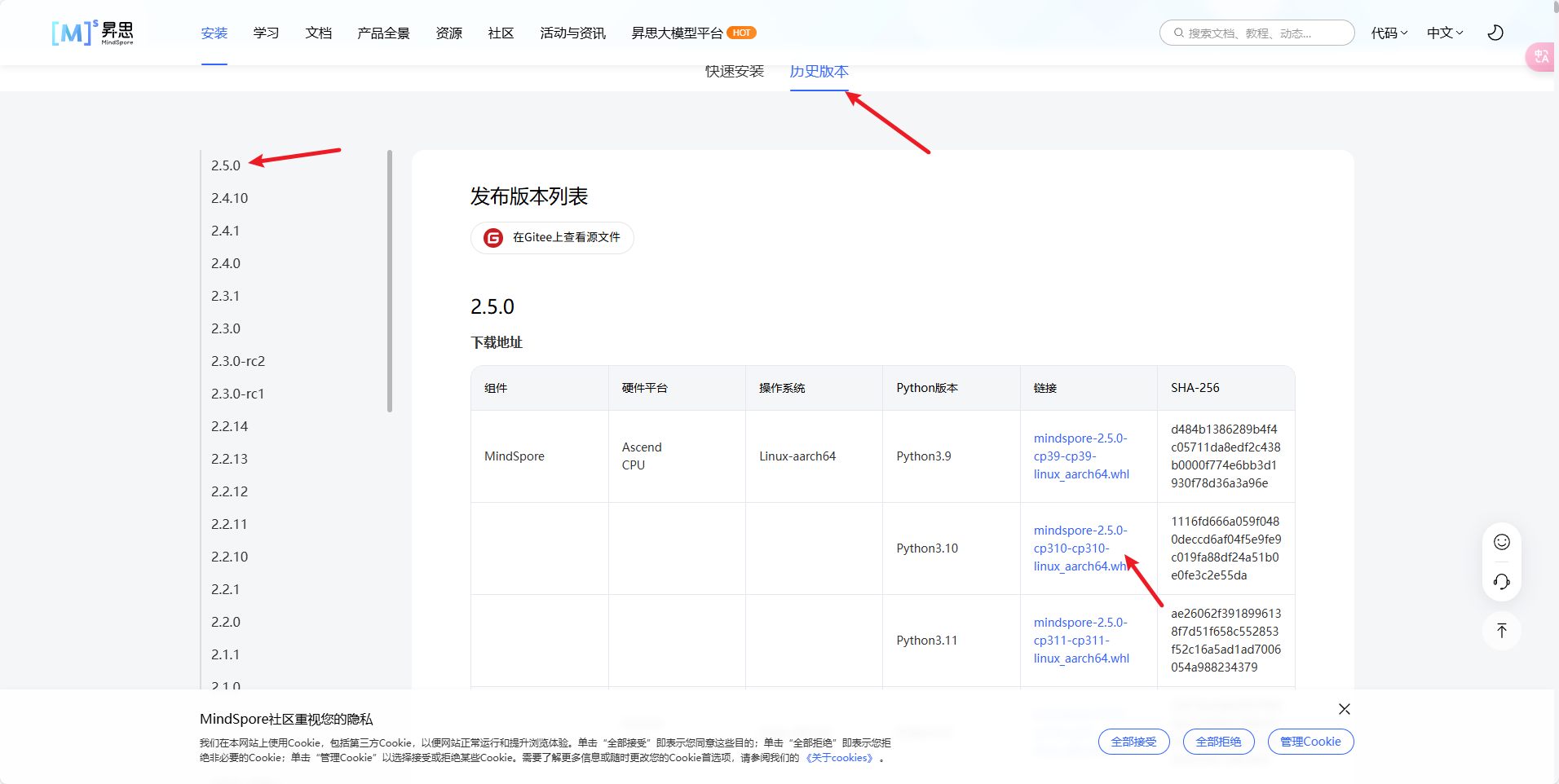The width and height of the screenshot is (1559, 784).
Task: Open the smiley feedback icon
Action: click(1502, 542)
